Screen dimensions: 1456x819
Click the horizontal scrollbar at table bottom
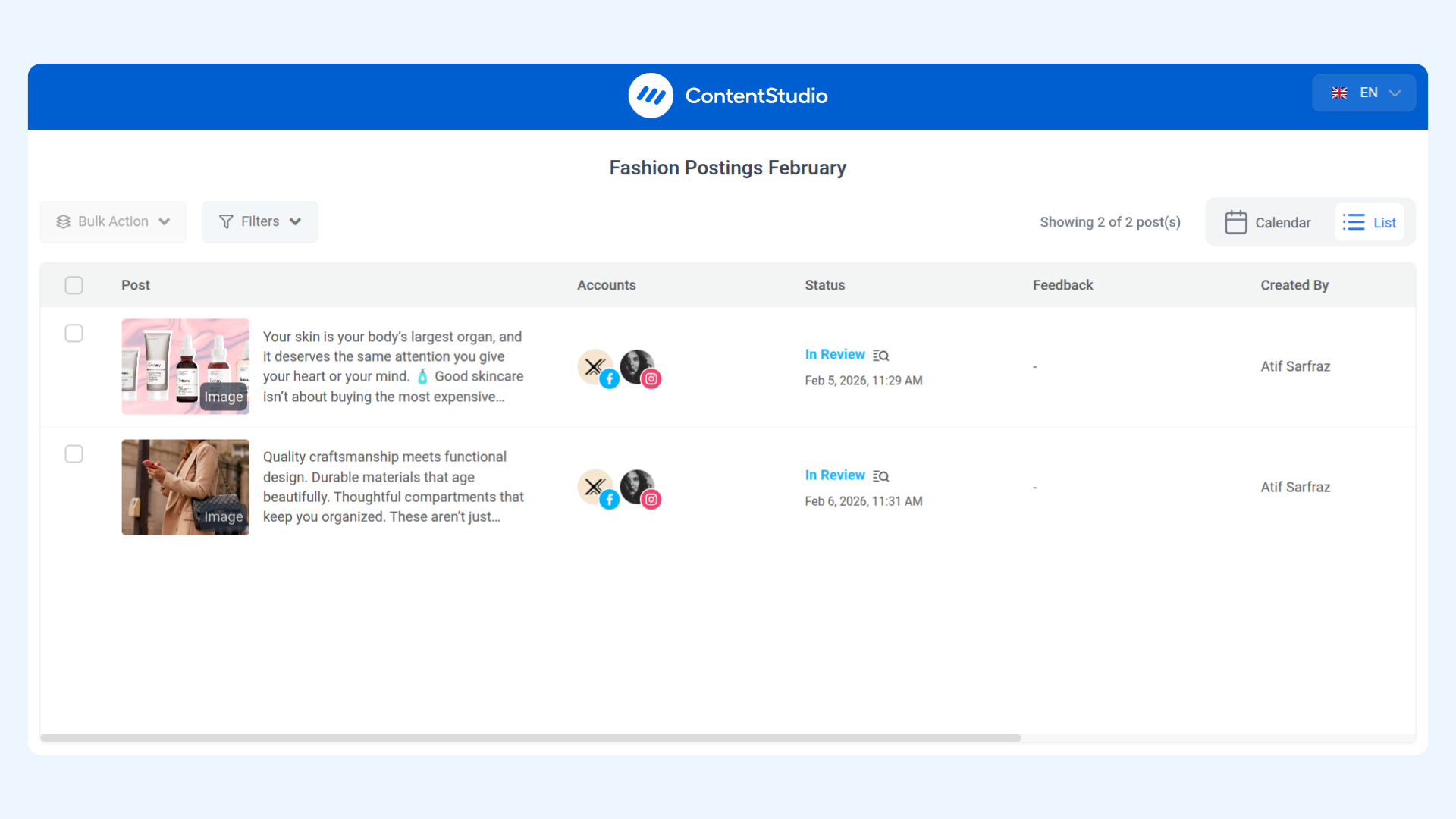(x=531, y=738)
